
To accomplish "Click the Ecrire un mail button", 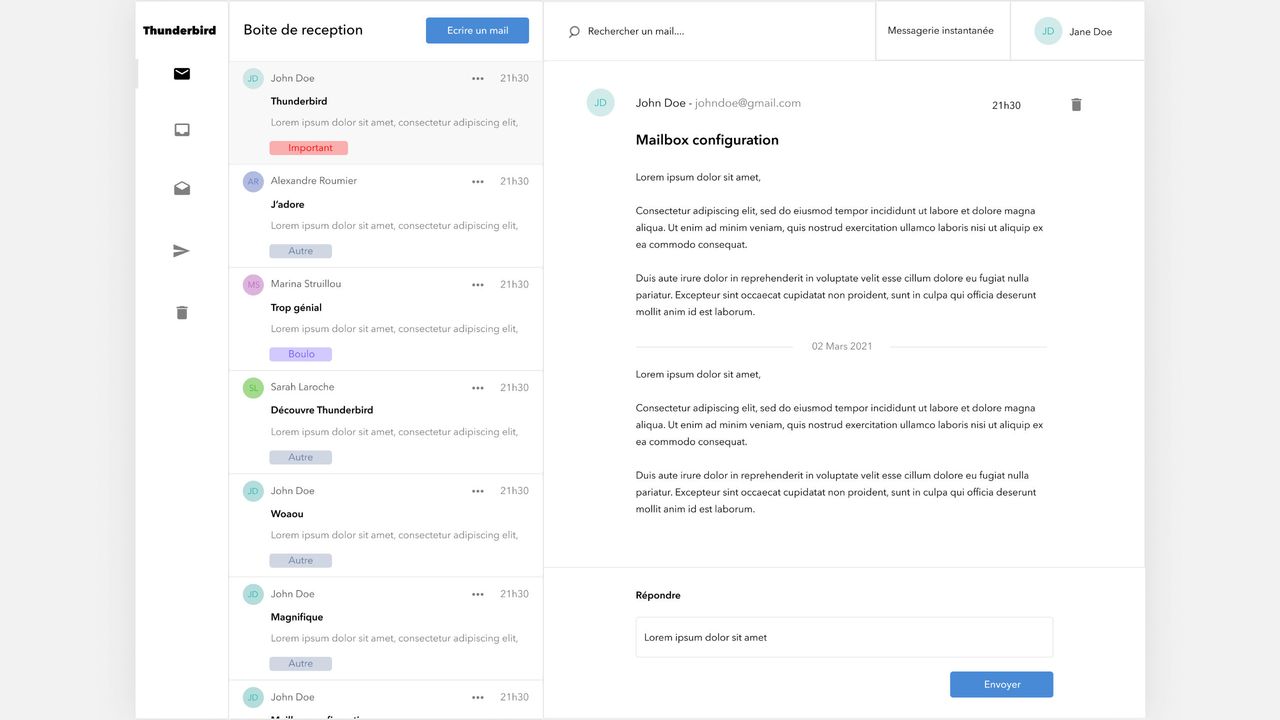I will (477, 31).
